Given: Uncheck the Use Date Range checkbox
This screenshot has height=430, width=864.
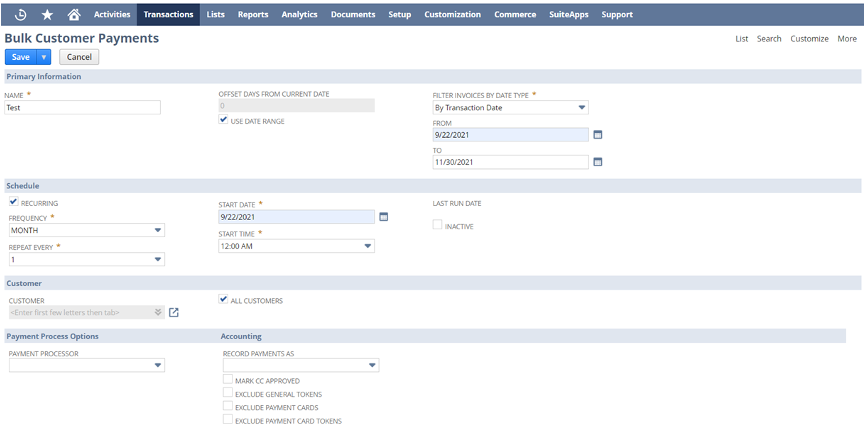Looking at the screenshot, I should [223, 119].
